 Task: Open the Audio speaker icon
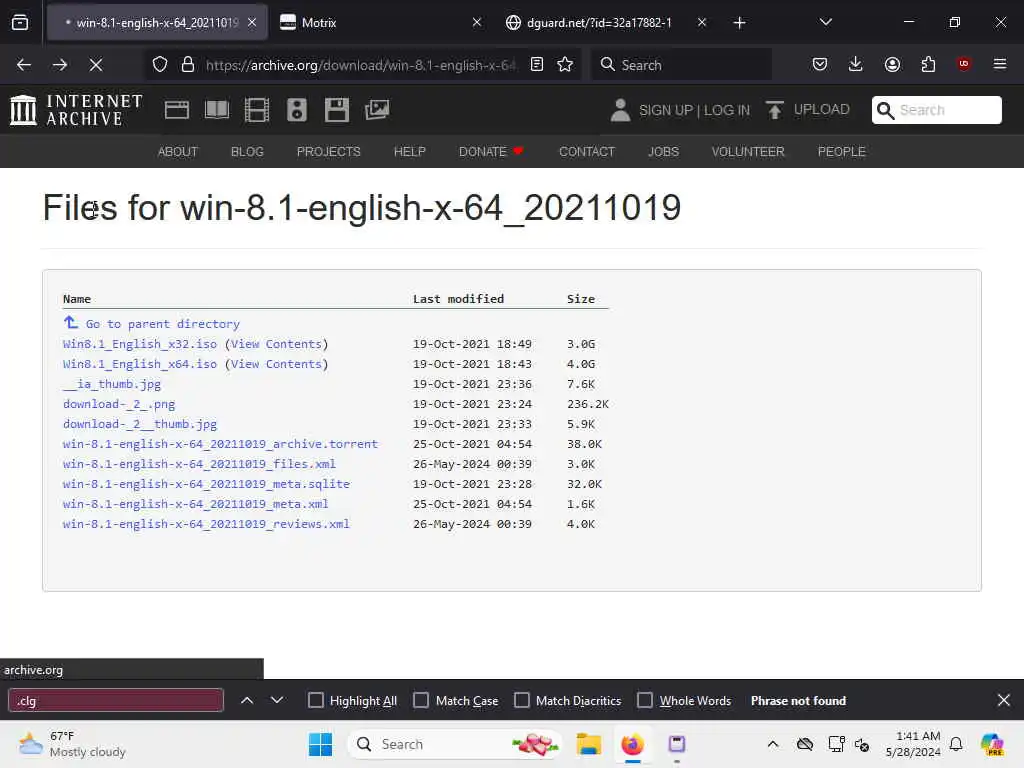[x=296, y=110]
